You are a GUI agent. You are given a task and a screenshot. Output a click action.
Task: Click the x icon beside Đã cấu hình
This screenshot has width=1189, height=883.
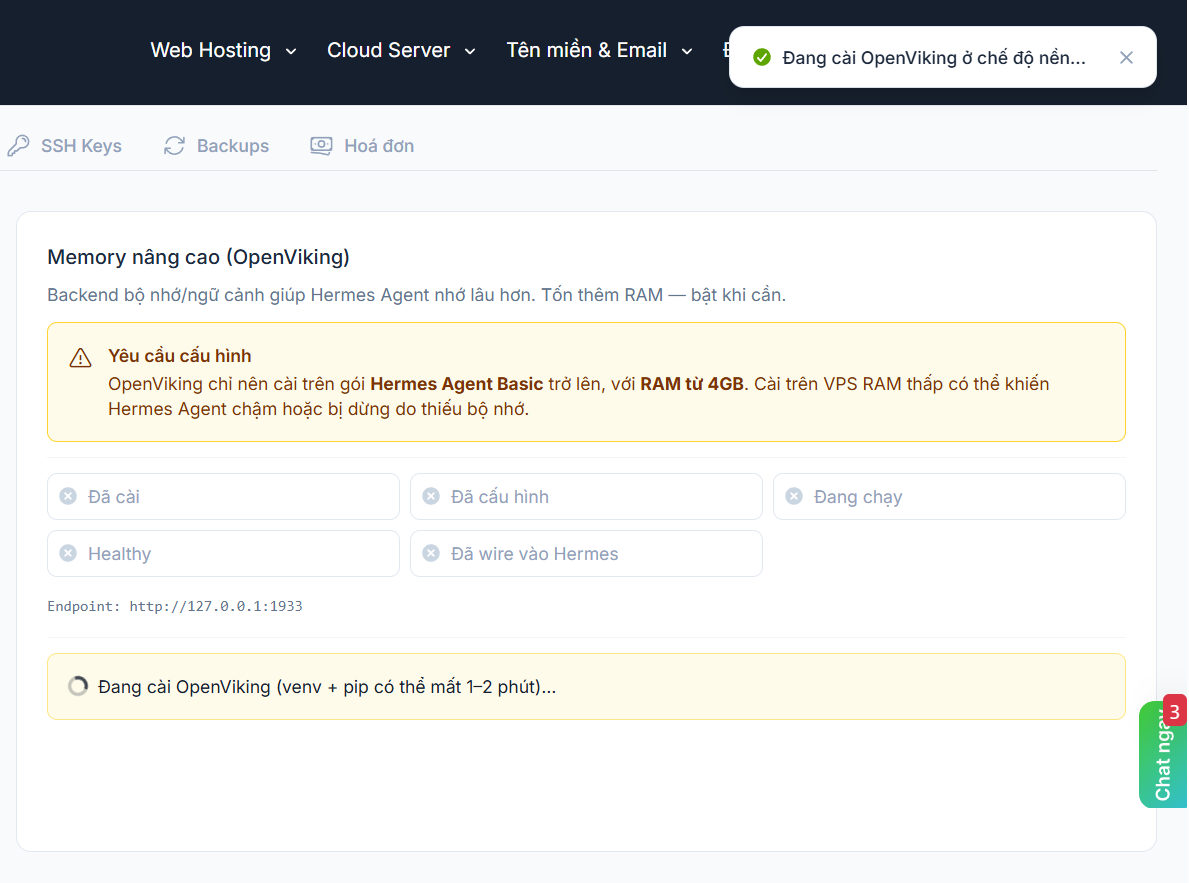[431, 496]
